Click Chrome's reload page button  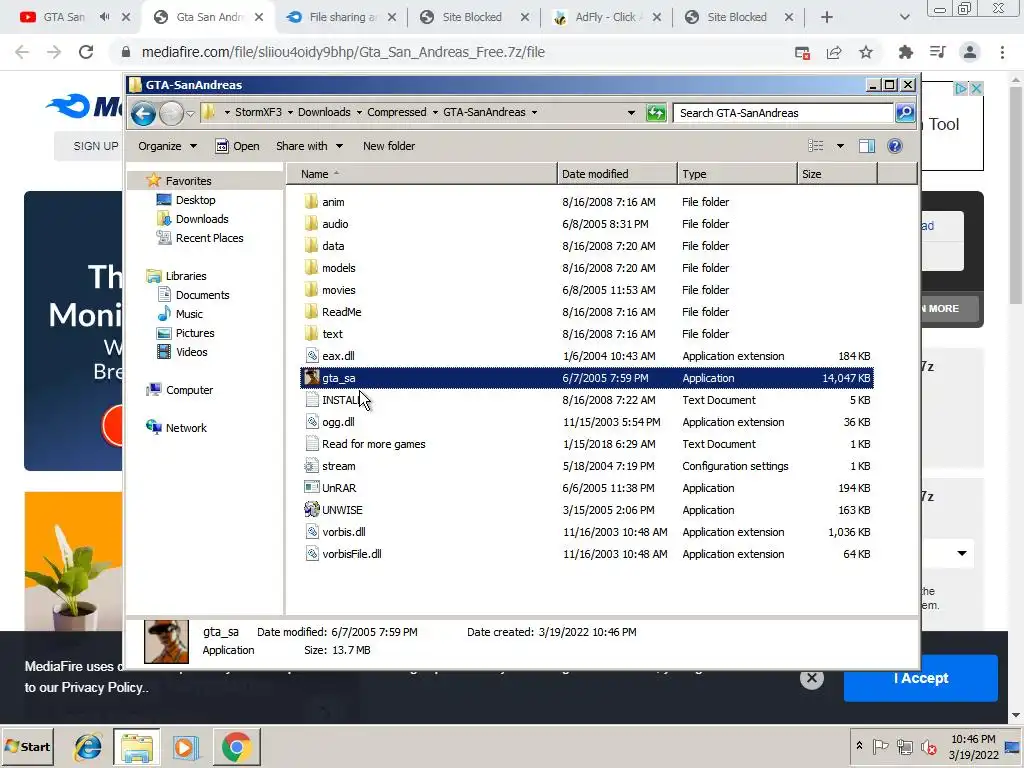tap(86, 52)
